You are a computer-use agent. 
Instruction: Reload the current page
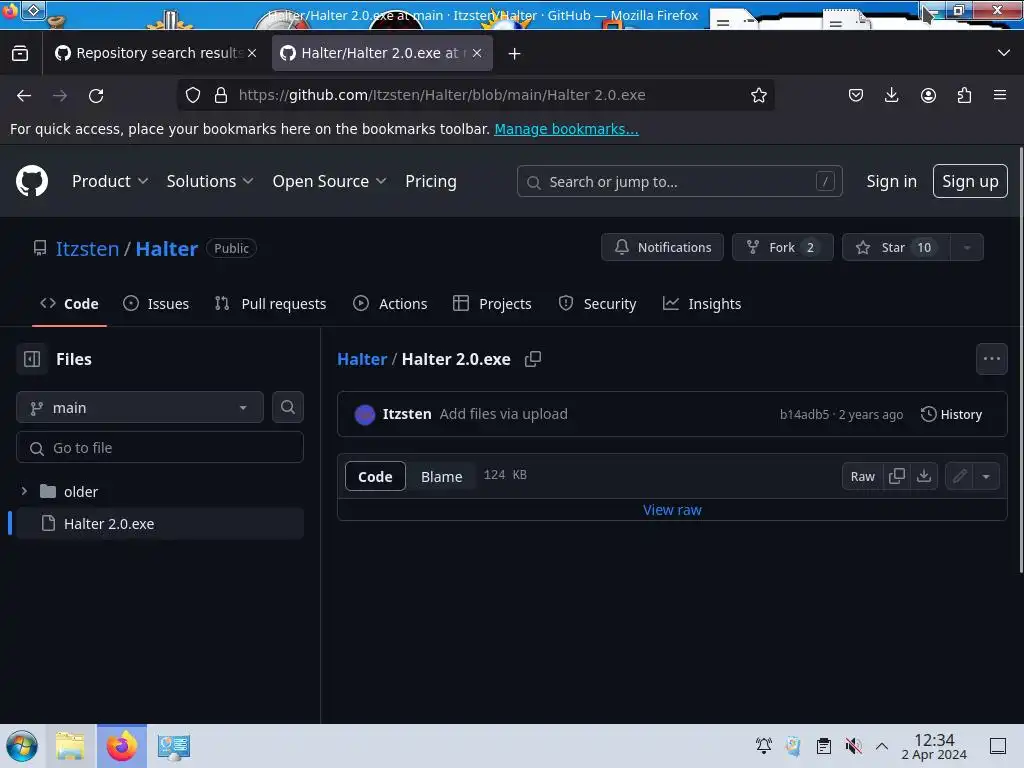(96, 95)
